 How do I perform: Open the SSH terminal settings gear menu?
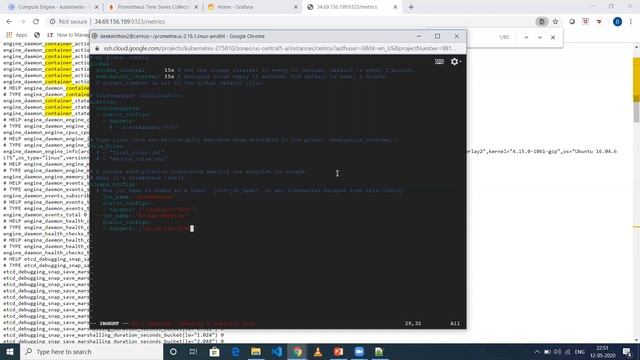(x=455, y=62)
